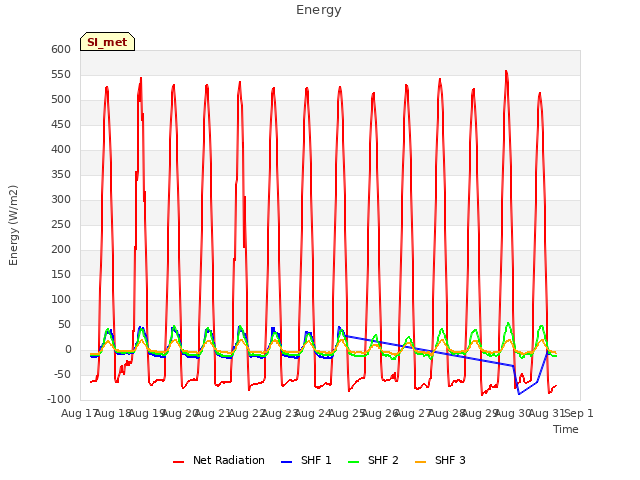Click the 150 y-axis tick label
Viewport: 640px width, 480px height.
tap(61, 275)
